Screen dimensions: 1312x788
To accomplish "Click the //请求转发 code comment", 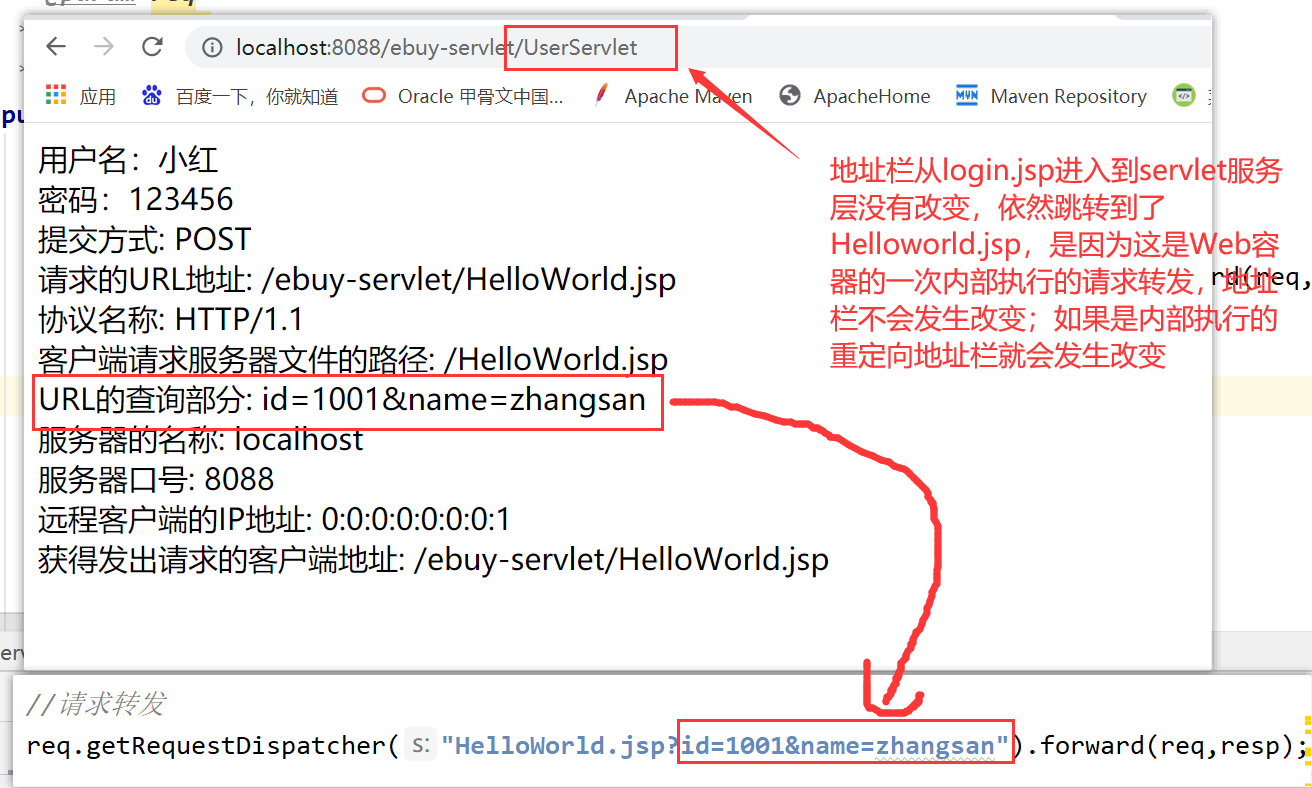I will point(95,704).
